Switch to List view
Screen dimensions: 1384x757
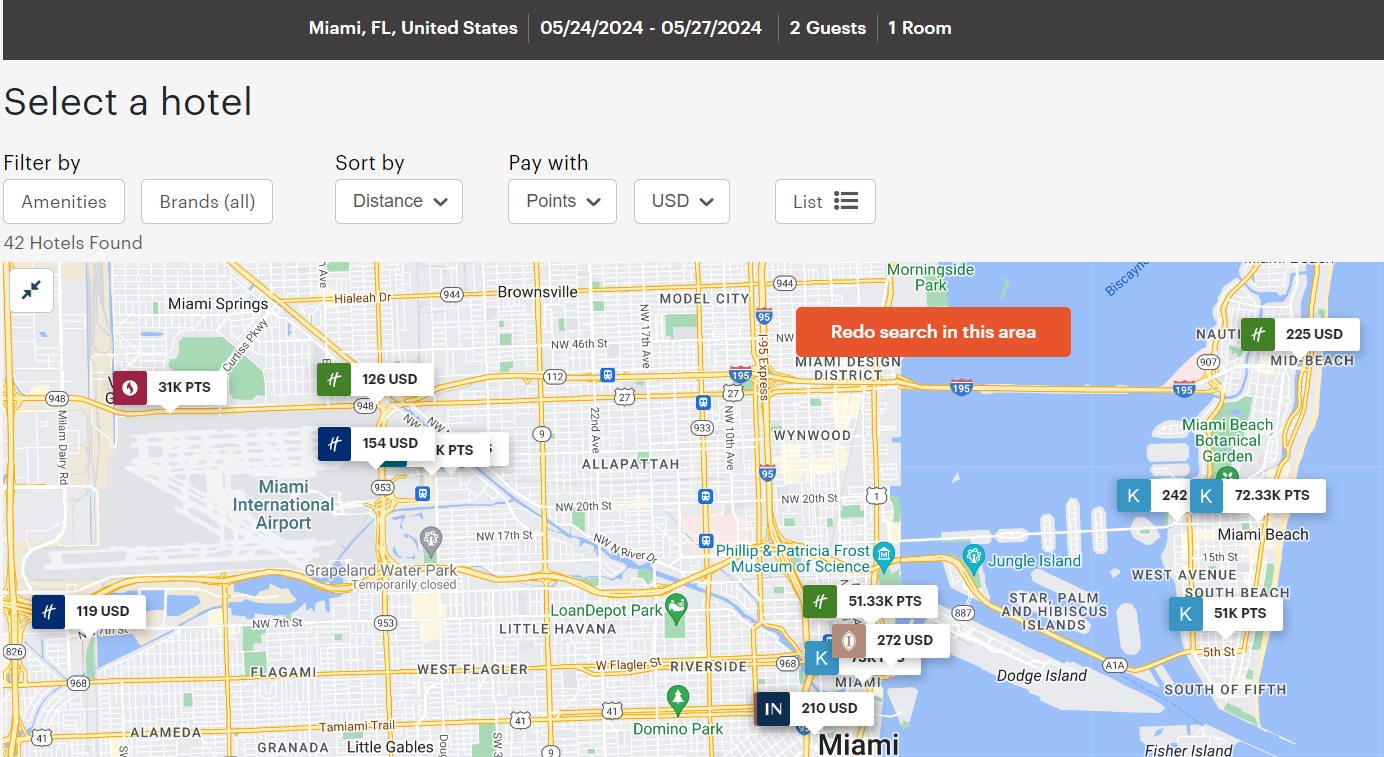825,201
